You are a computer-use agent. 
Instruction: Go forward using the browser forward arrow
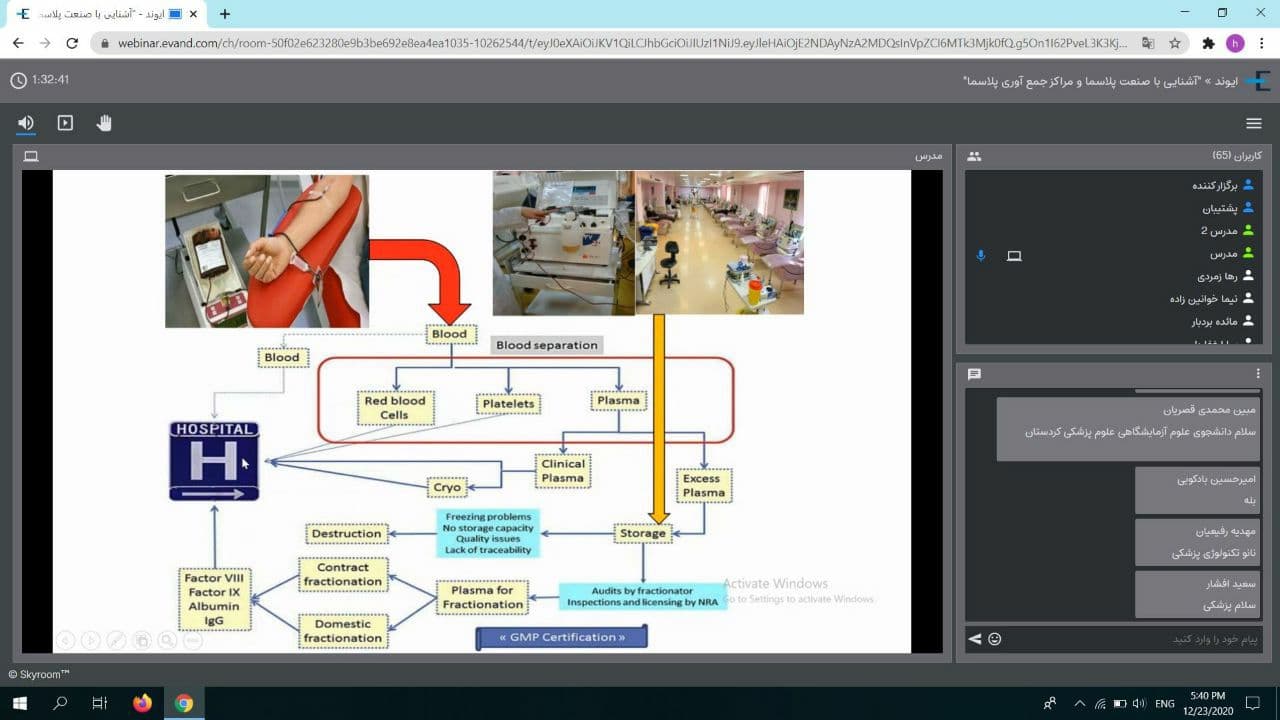coord(45,43)
